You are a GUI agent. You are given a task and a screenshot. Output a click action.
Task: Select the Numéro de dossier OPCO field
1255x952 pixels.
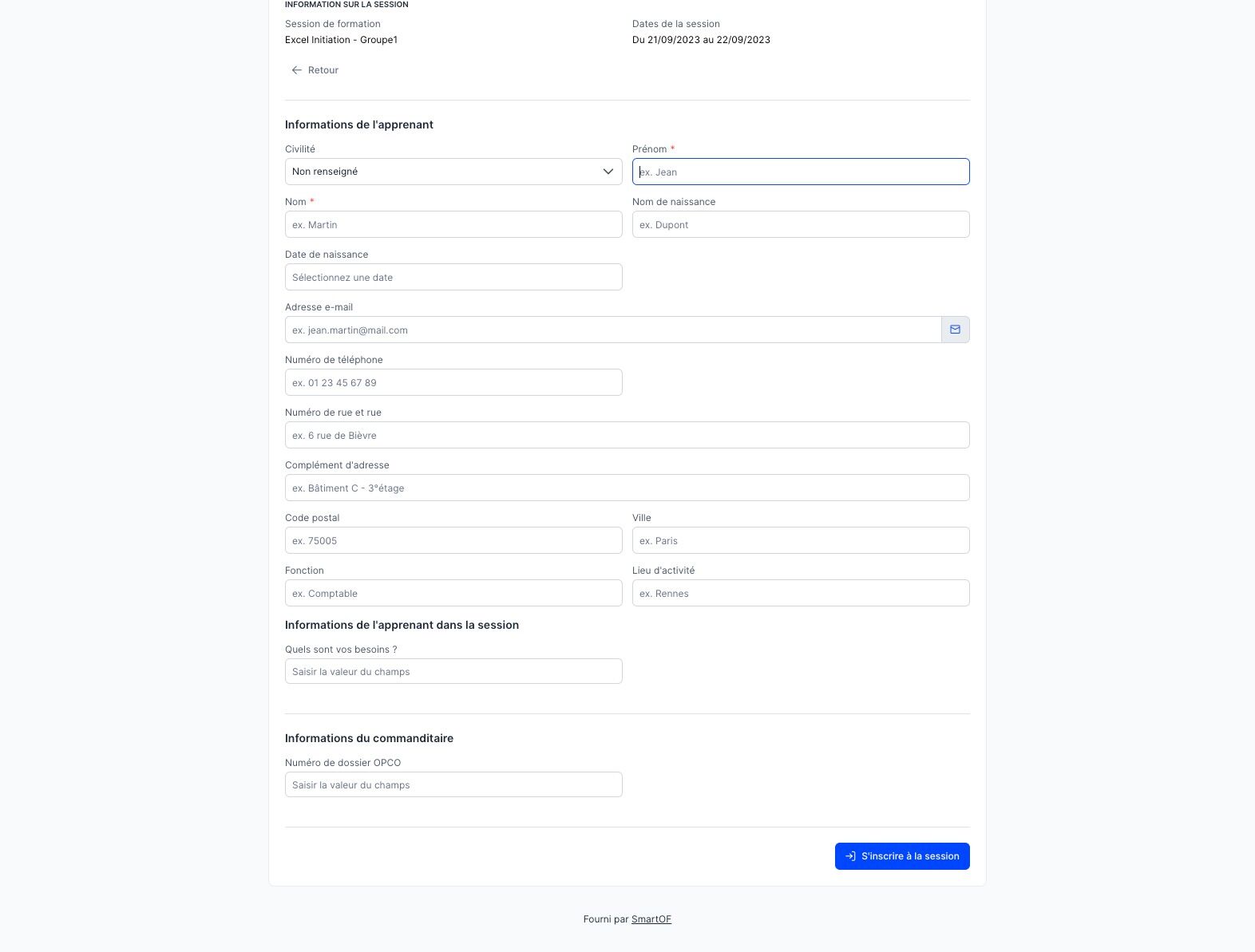click(x=453, y=784)
